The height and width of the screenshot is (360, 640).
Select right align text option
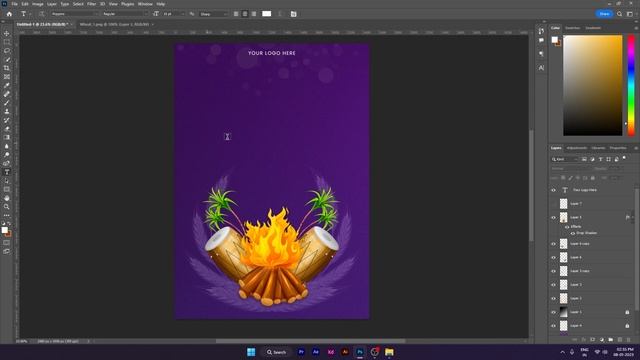254,14
